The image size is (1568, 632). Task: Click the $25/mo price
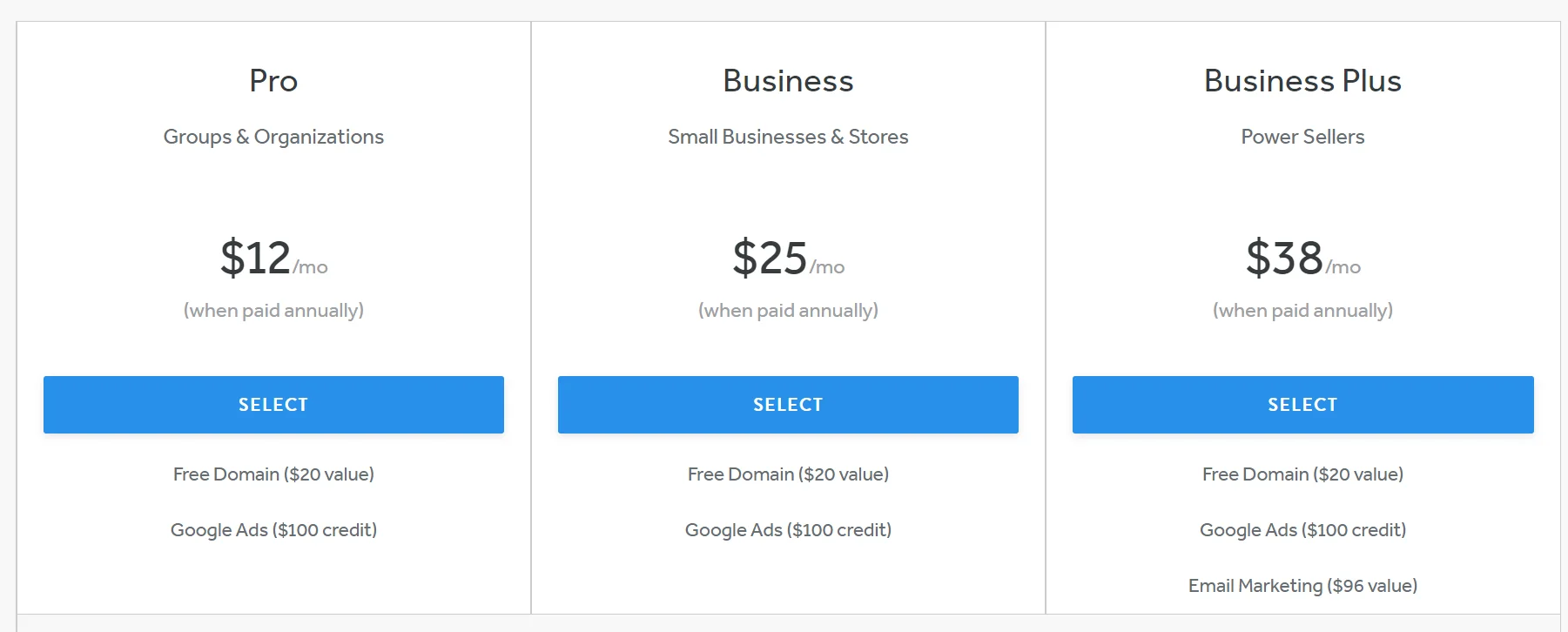tap(788, 259)
